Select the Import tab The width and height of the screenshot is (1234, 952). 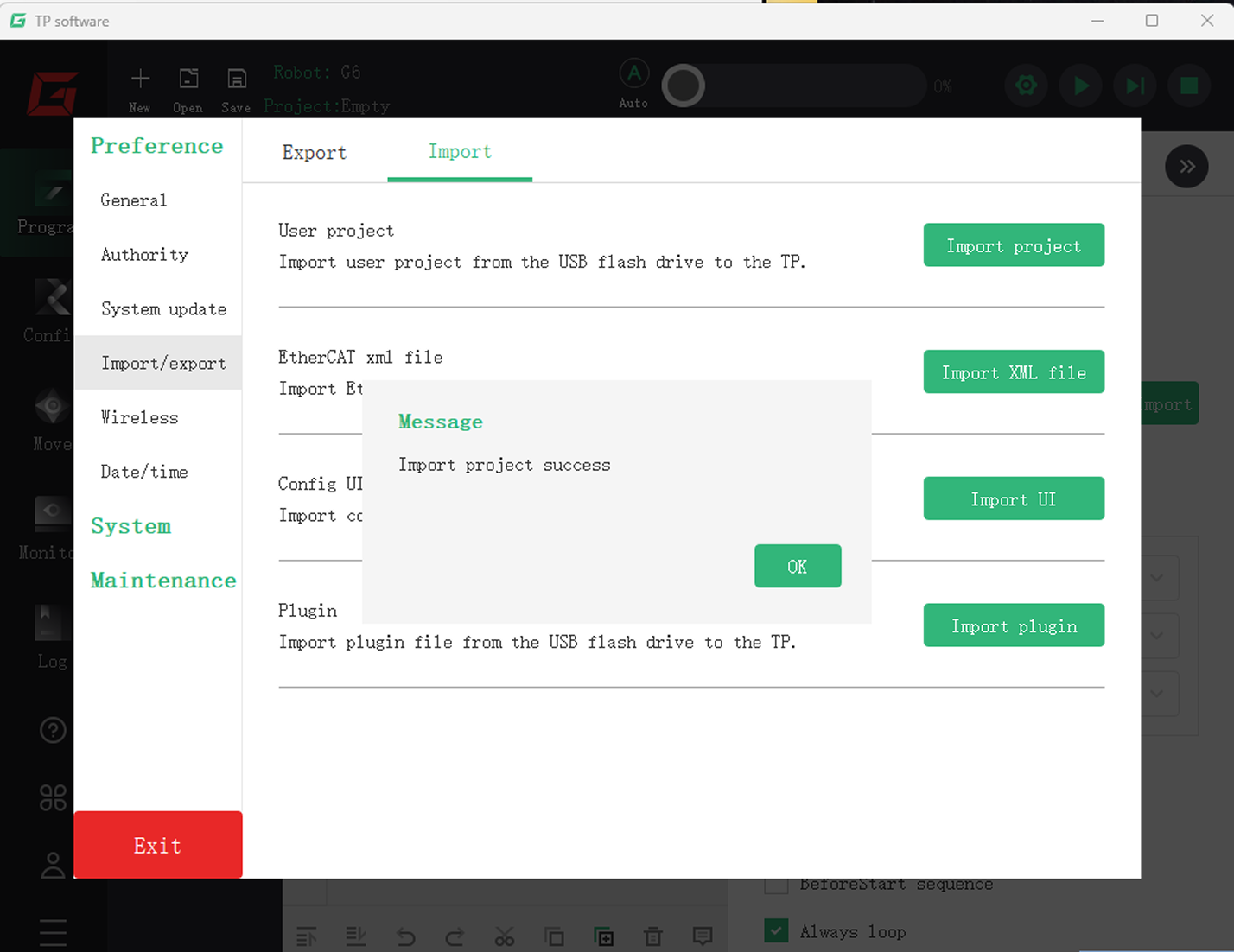(x=460, y=152)
